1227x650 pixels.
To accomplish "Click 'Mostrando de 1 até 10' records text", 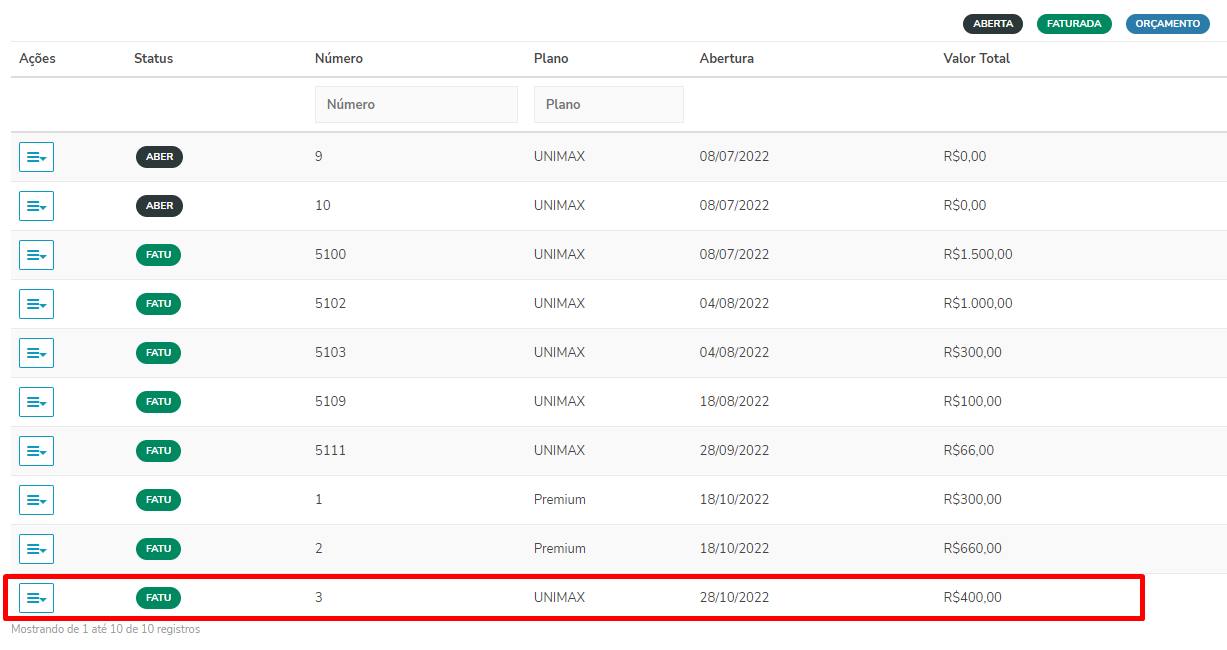I will [106, 630].
